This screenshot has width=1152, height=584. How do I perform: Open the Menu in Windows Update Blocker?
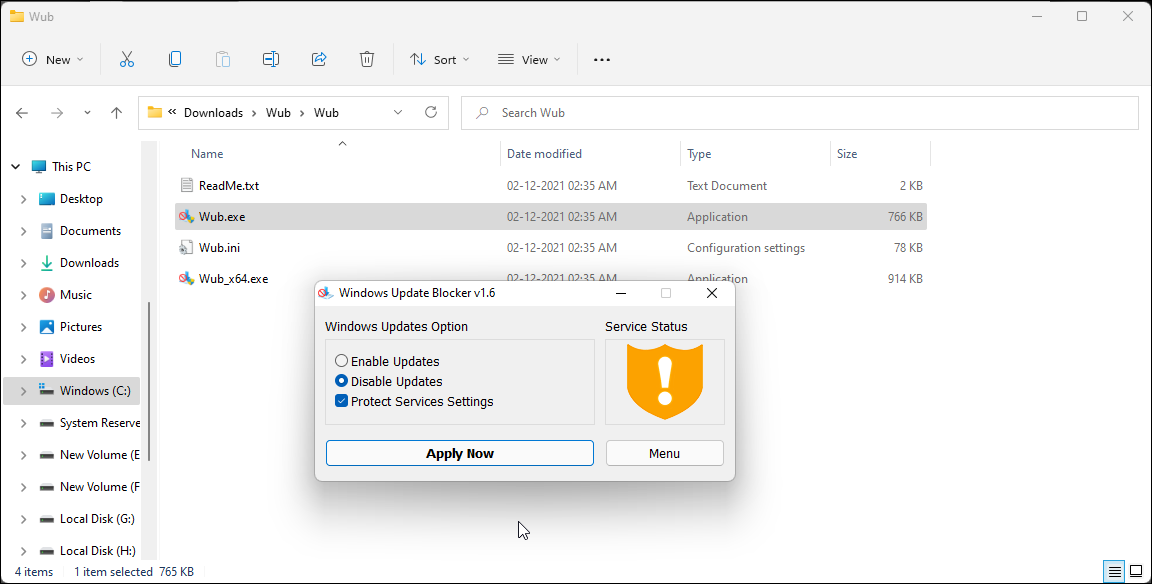(664, 453)
